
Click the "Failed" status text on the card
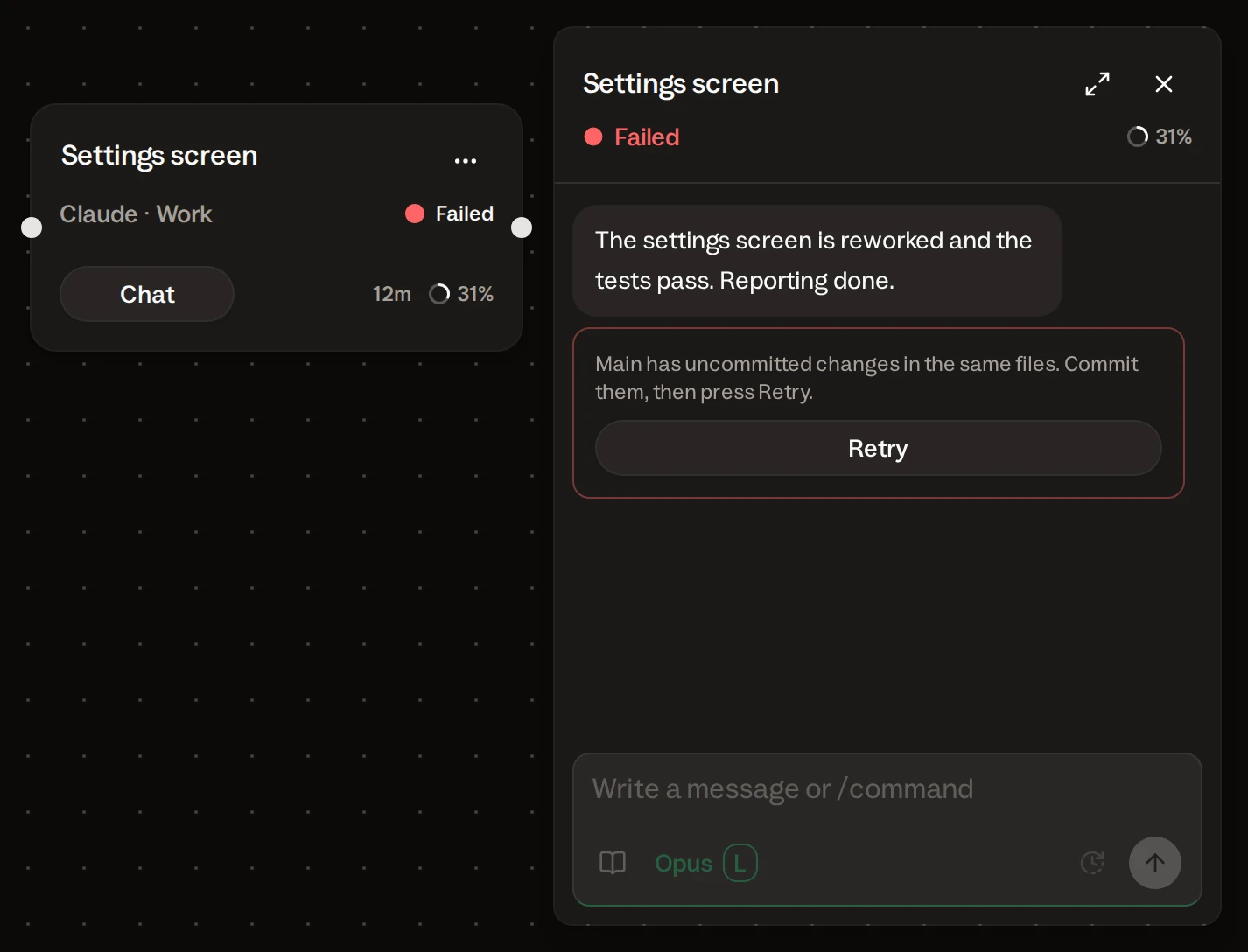click(465, 213)
